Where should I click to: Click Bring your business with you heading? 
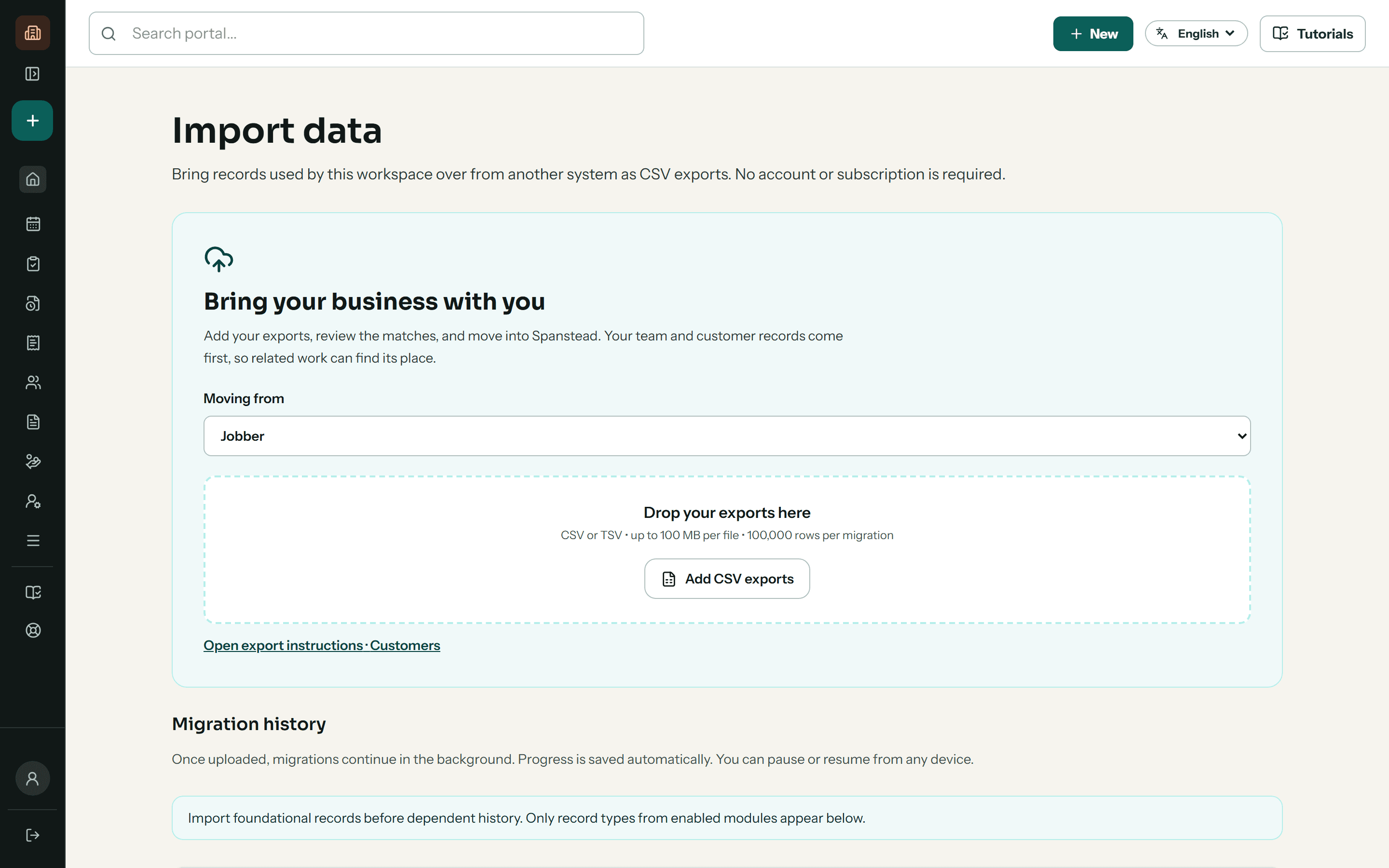[x=374, y=301]
